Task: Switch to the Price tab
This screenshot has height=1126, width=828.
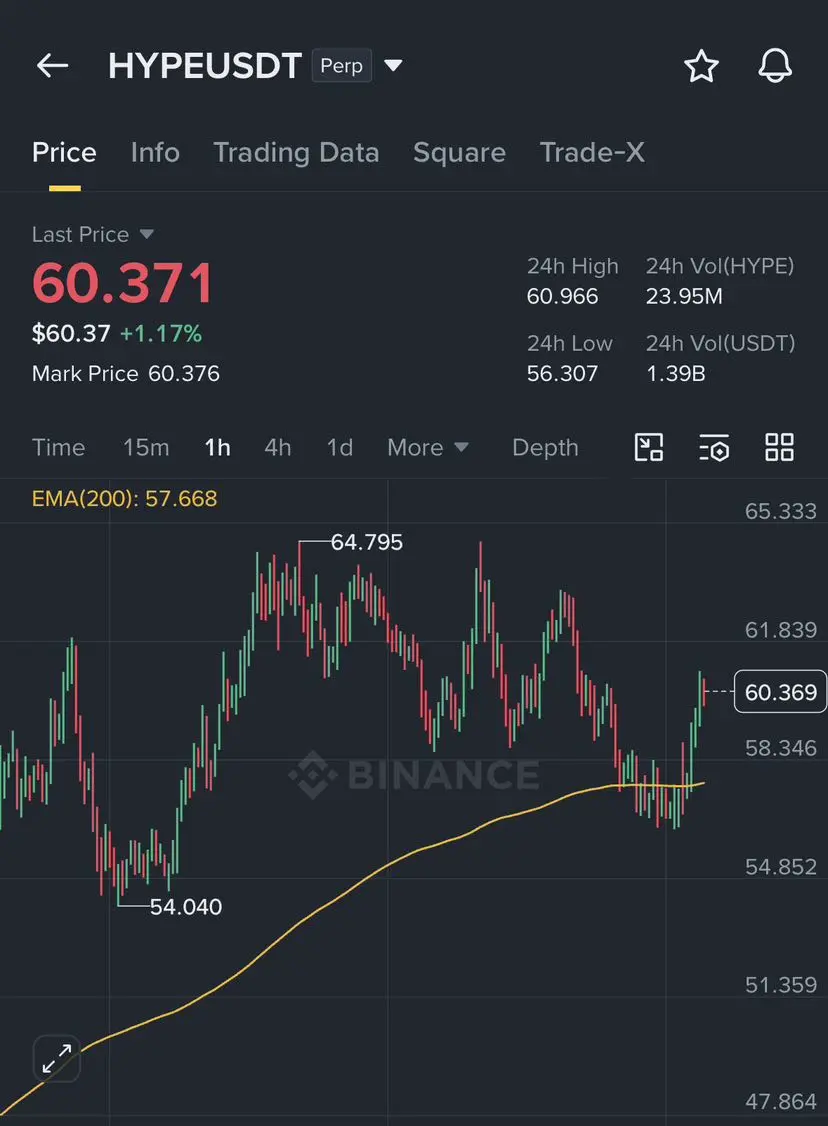Action: [x=64, y=152]
